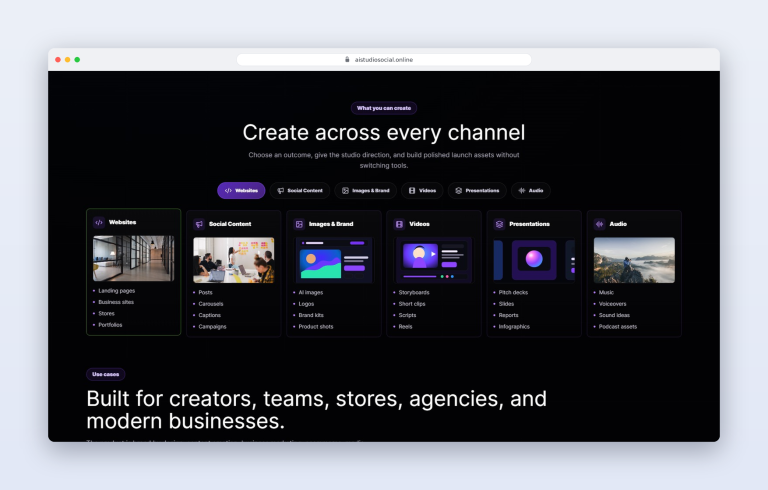
Task: Click 'Podcast assets' list item
Action: pos(618,327)
